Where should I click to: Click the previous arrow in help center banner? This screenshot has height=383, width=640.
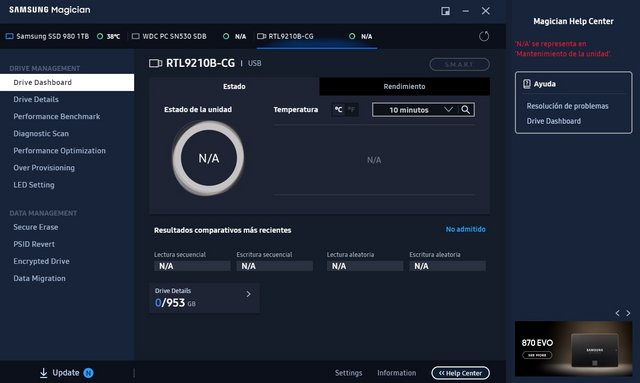pos(618,313)
